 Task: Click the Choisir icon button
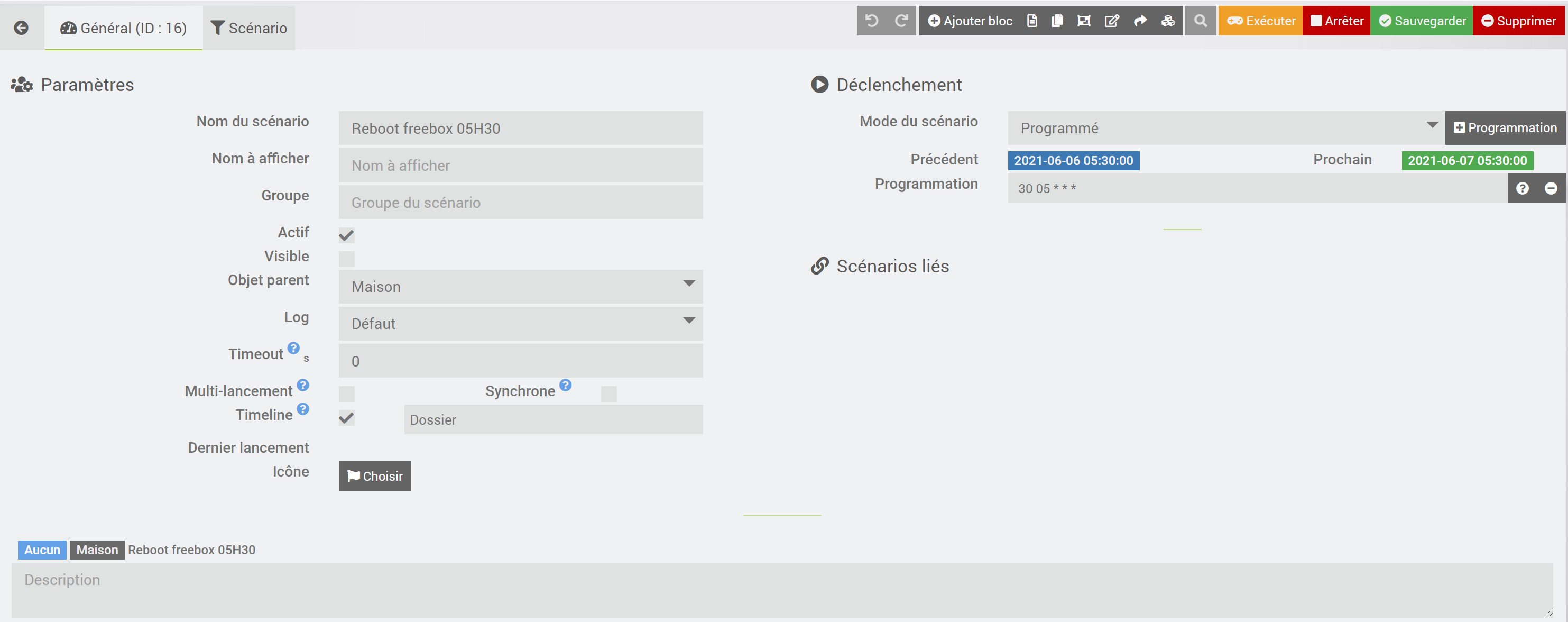tap(375, 476)
